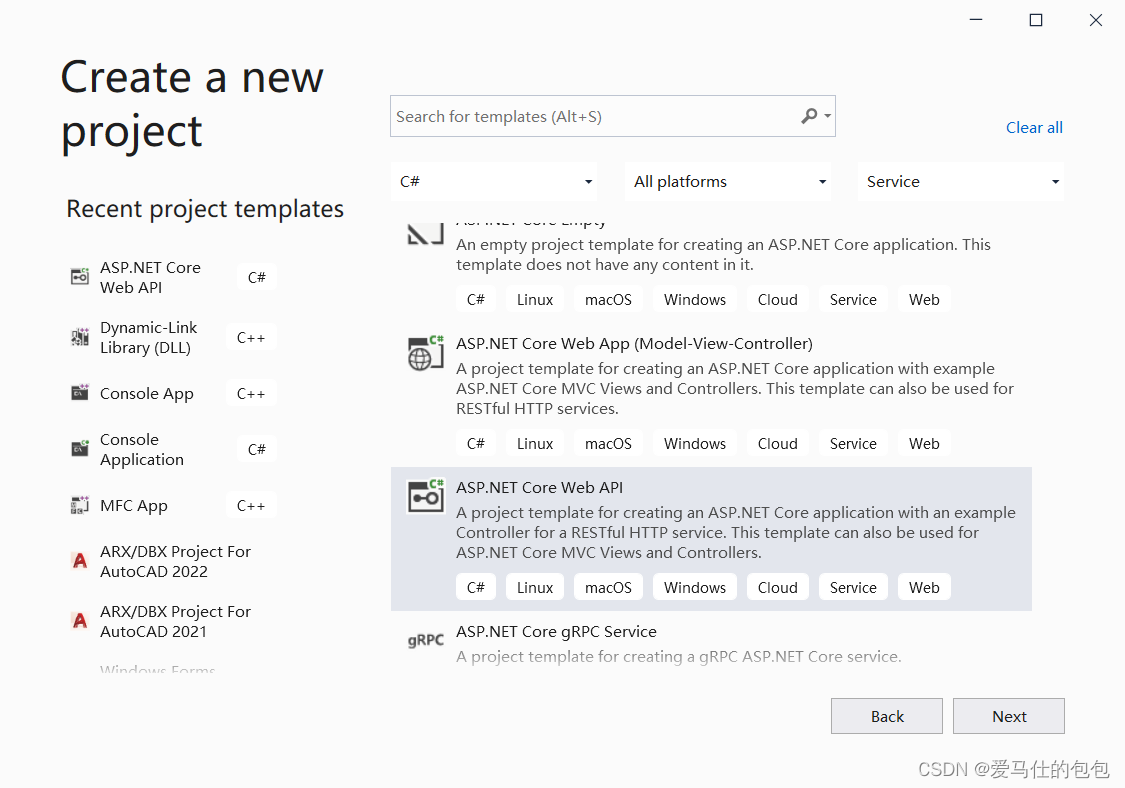
Task: Expand the search options arrow beside magnifier
Action: coord(827,116)
